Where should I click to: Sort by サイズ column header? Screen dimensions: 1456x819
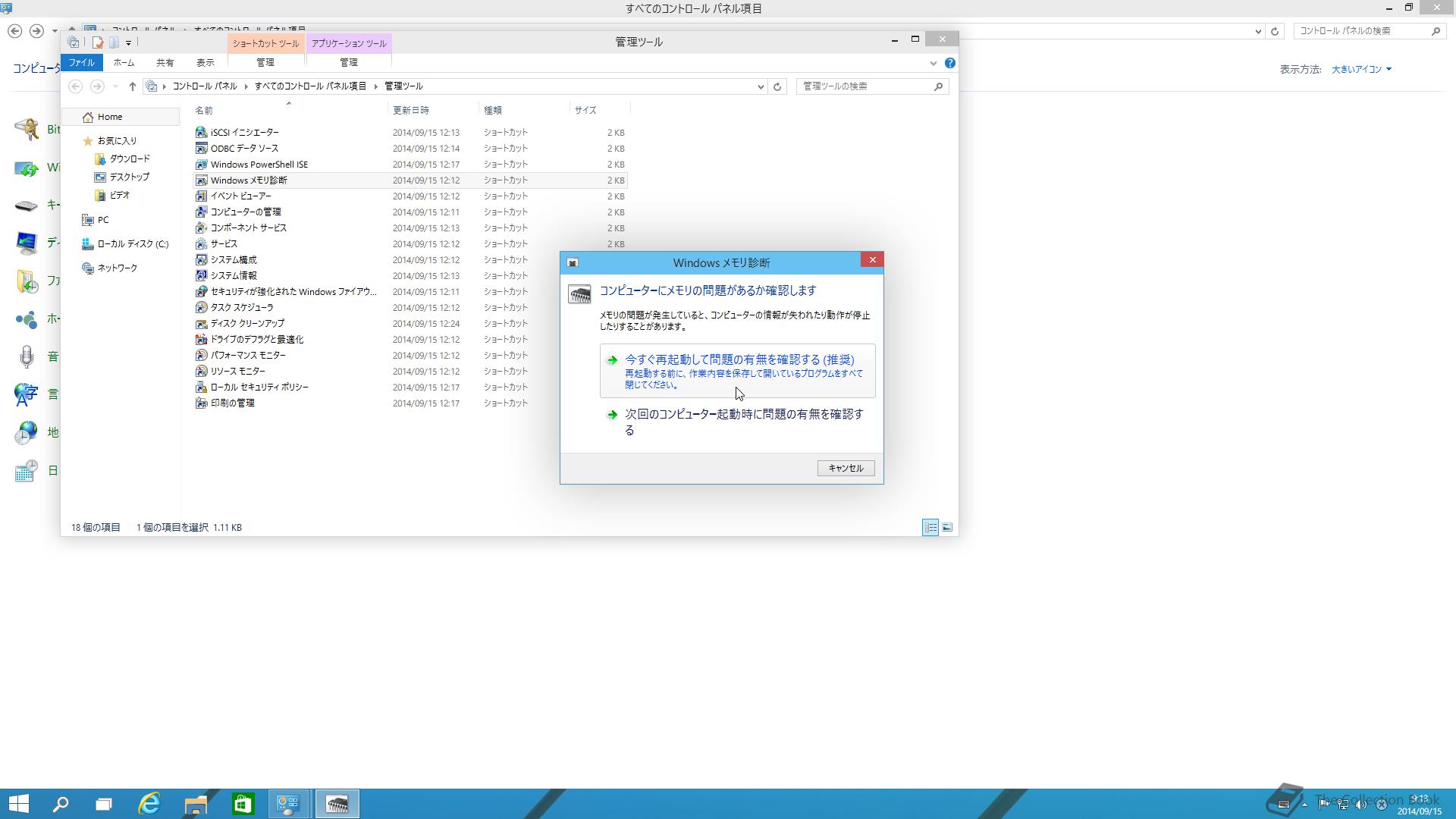click(599, 111)
